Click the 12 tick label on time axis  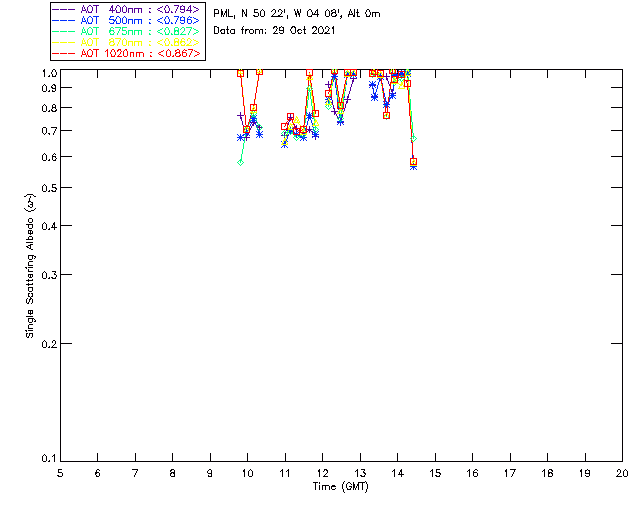[x=323, y=472]
